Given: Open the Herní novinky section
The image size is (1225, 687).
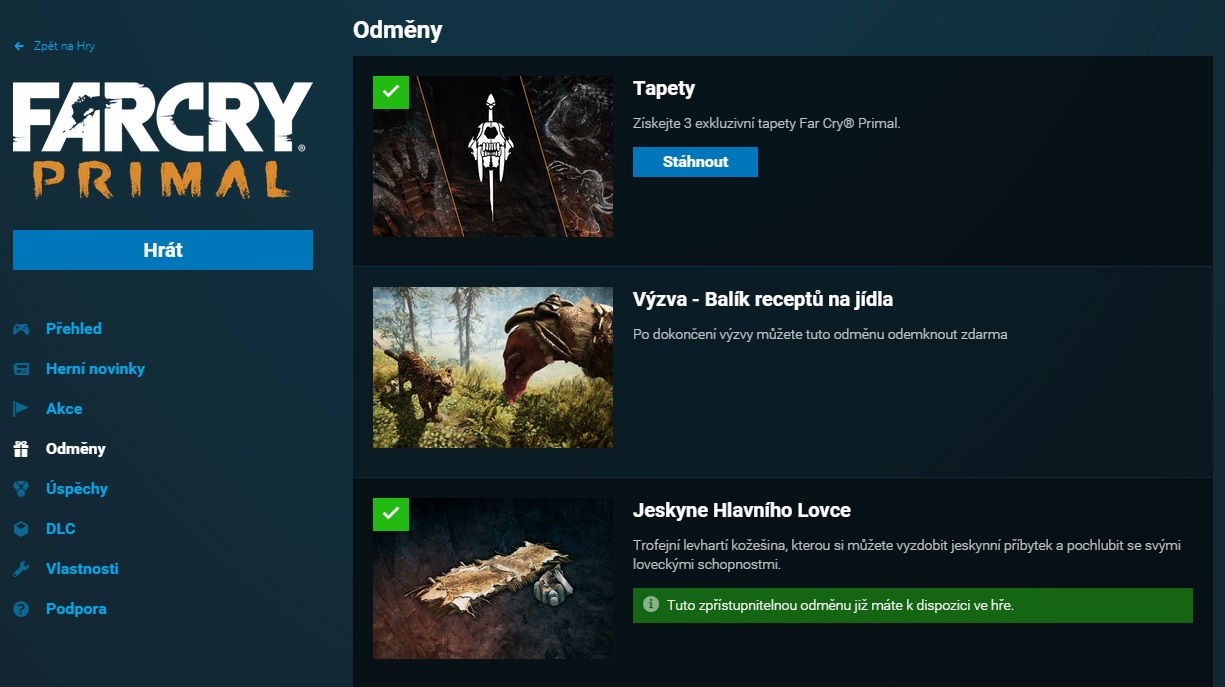Looking at the screenshot, I should (x=95, y=369).
